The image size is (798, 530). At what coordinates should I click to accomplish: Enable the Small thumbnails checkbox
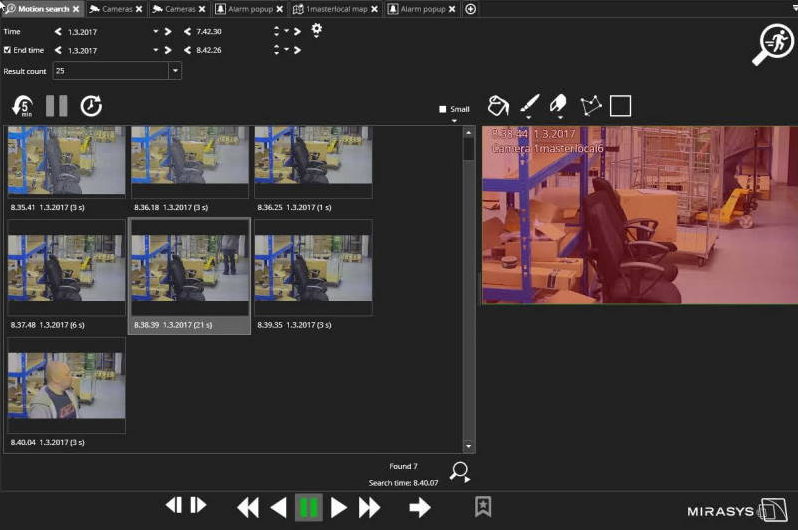click(443, 109)
